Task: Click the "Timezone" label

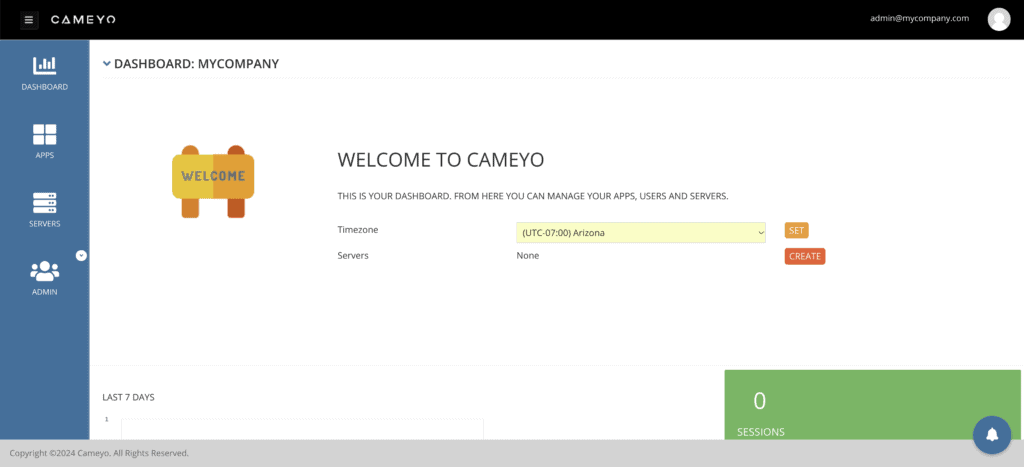Action: click(358, 230)
